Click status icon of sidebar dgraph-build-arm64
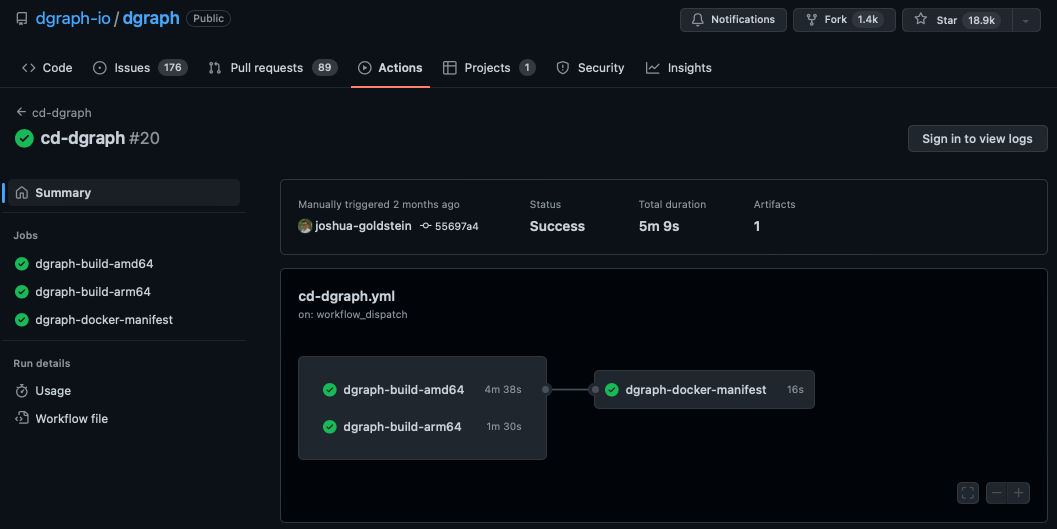The image size is (1057, 529). coord(22,292)
